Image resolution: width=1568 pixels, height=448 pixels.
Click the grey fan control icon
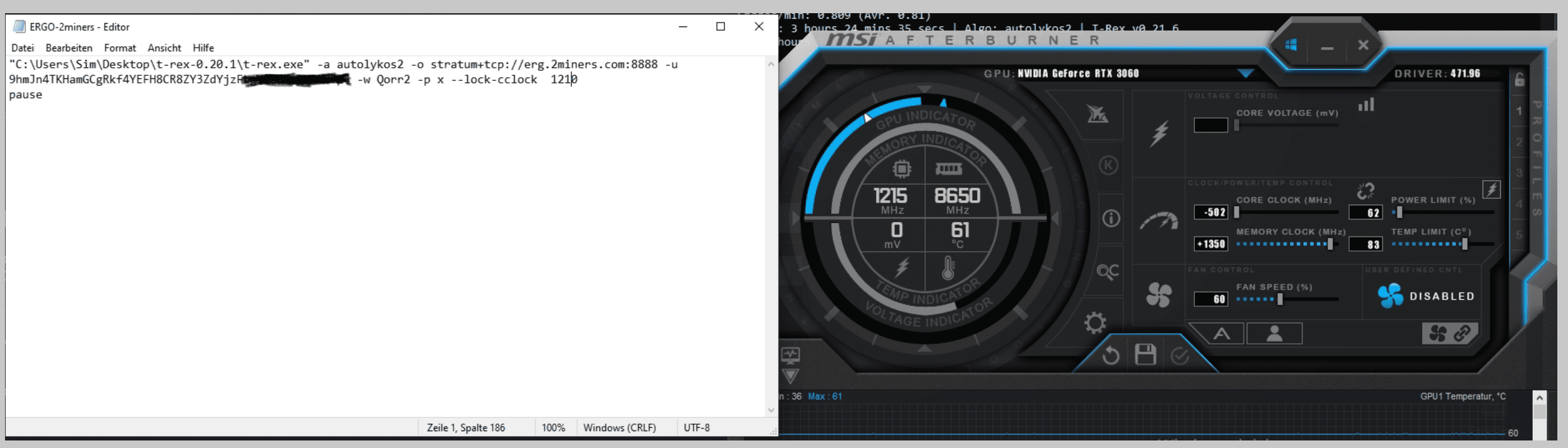pyautogui.click(x=1158, y=295)
